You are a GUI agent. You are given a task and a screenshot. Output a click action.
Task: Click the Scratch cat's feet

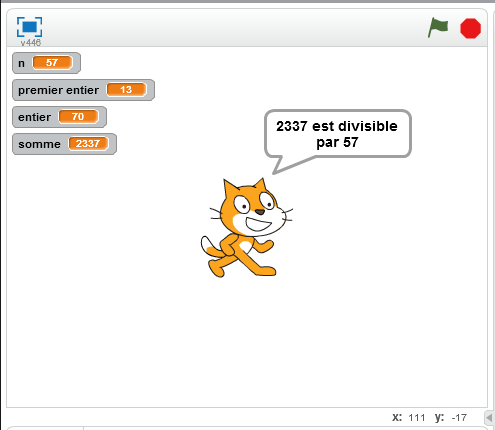243,269
